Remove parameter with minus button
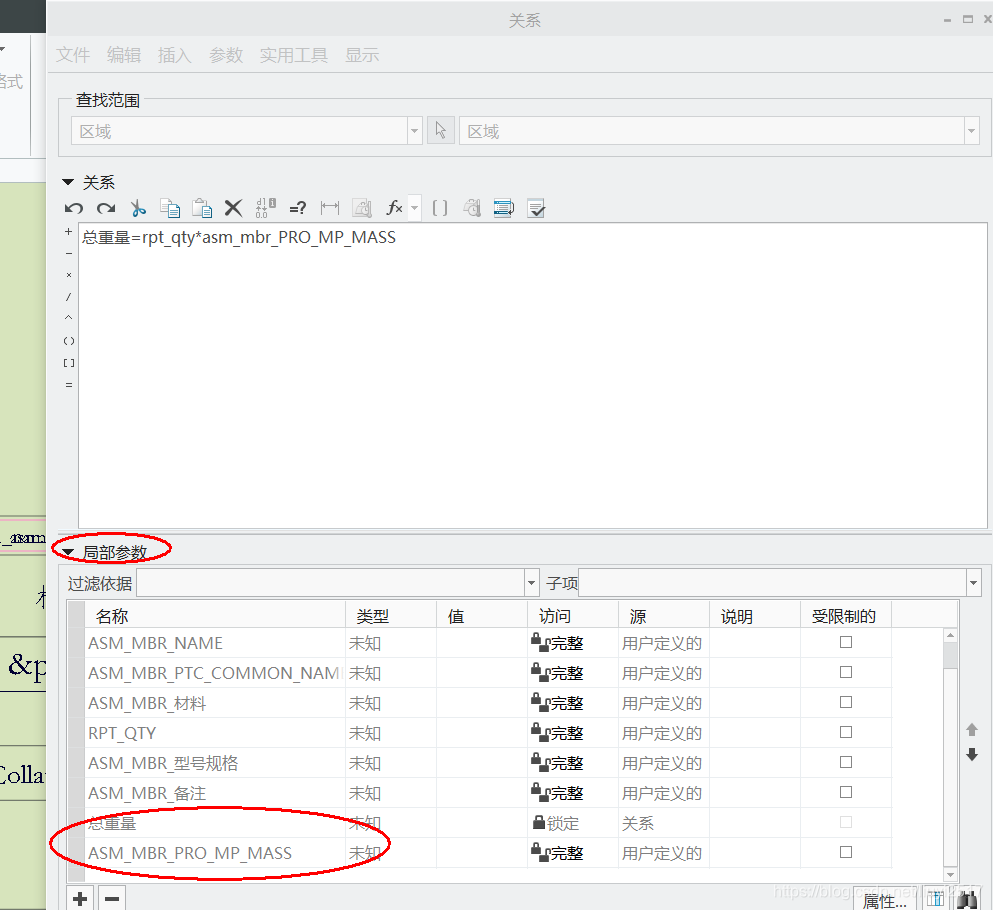The width and height of the screenshot is (993, 910). tap(112, 898)
